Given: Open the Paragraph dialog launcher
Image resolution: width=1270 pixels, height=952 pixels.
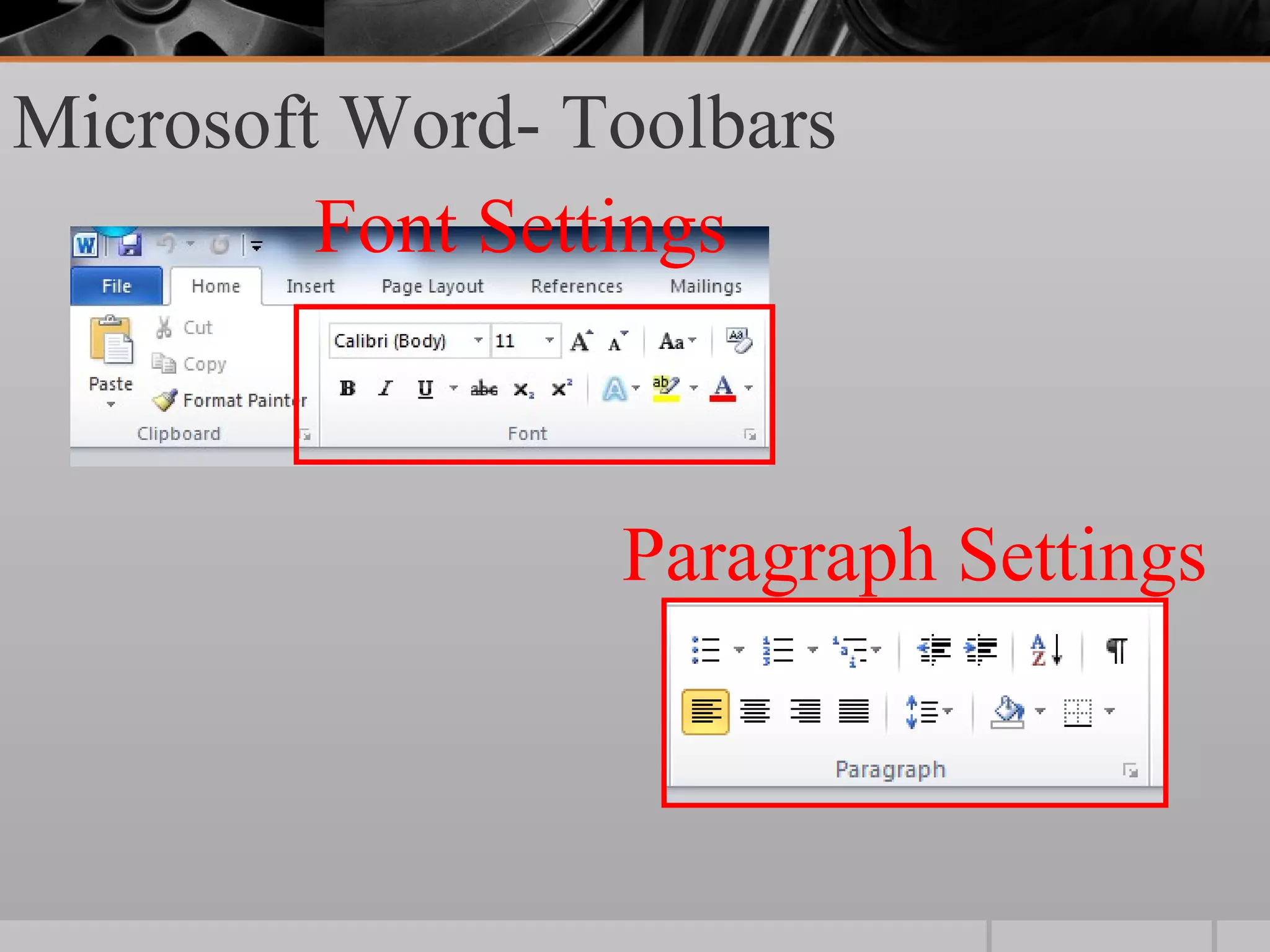Looking at the screenshot, I should [x=1130, y=770].
